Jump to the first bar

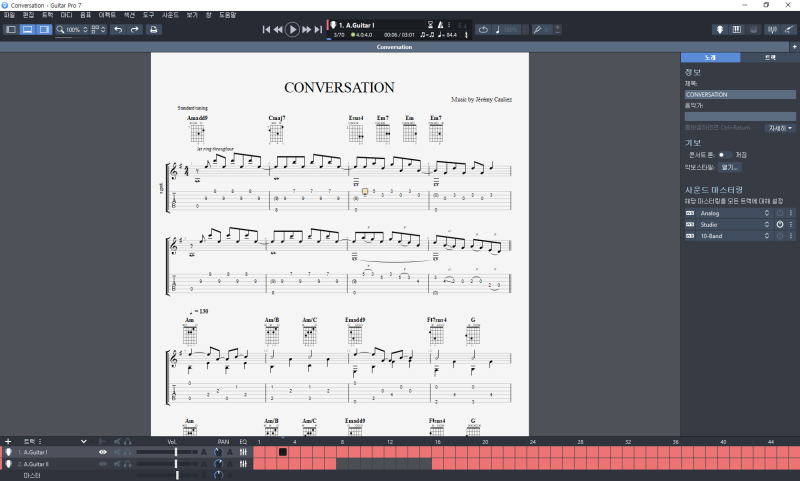[266, 30]
